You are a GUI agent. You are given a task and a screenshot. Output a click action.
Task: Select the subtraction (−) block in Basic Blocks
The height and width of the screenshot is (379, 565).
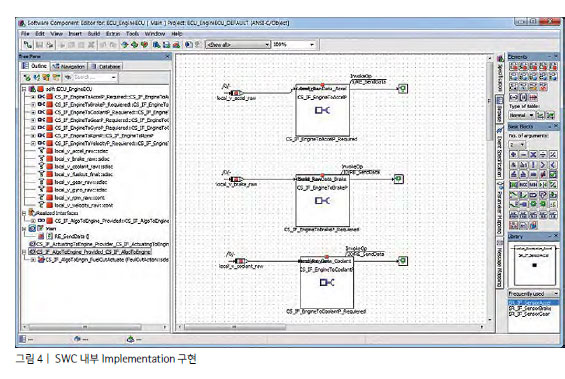click(523, 155)
